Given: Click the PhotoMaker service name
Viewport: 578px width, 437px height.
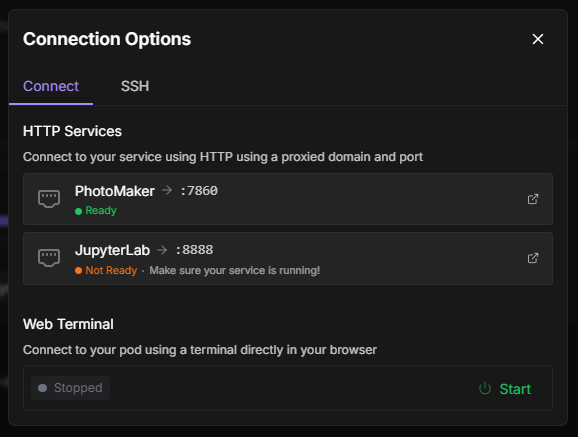Looking at the screenshot, I should pos(115,191).
